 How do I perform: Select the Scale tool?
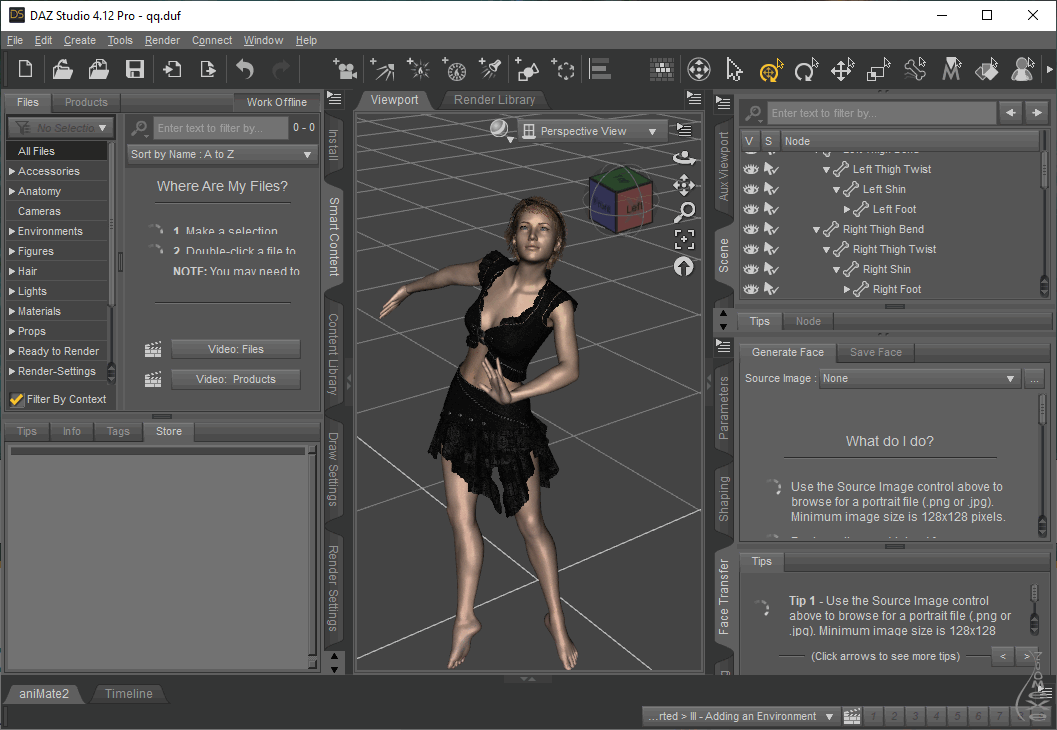coord(878,69)
